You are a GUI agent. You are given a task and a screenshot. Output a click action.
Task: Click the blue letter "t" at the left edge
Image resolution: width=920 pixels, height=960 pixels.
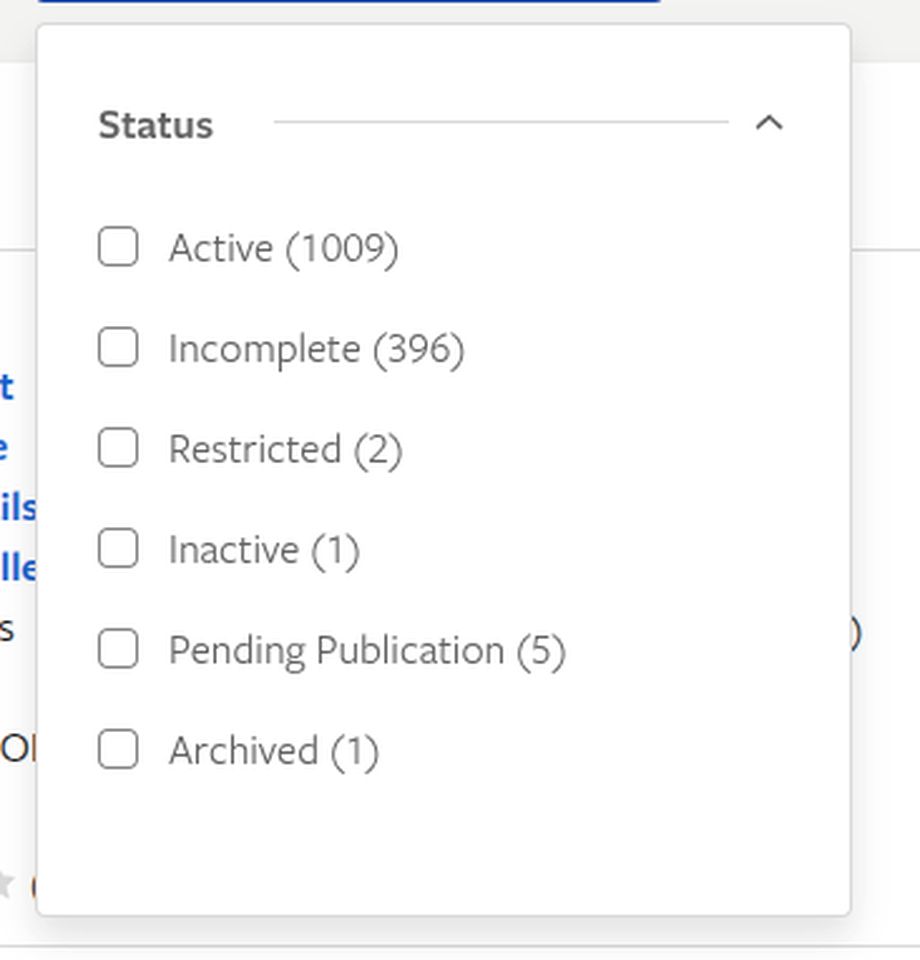pyautogui.click(x=6, y=386)
